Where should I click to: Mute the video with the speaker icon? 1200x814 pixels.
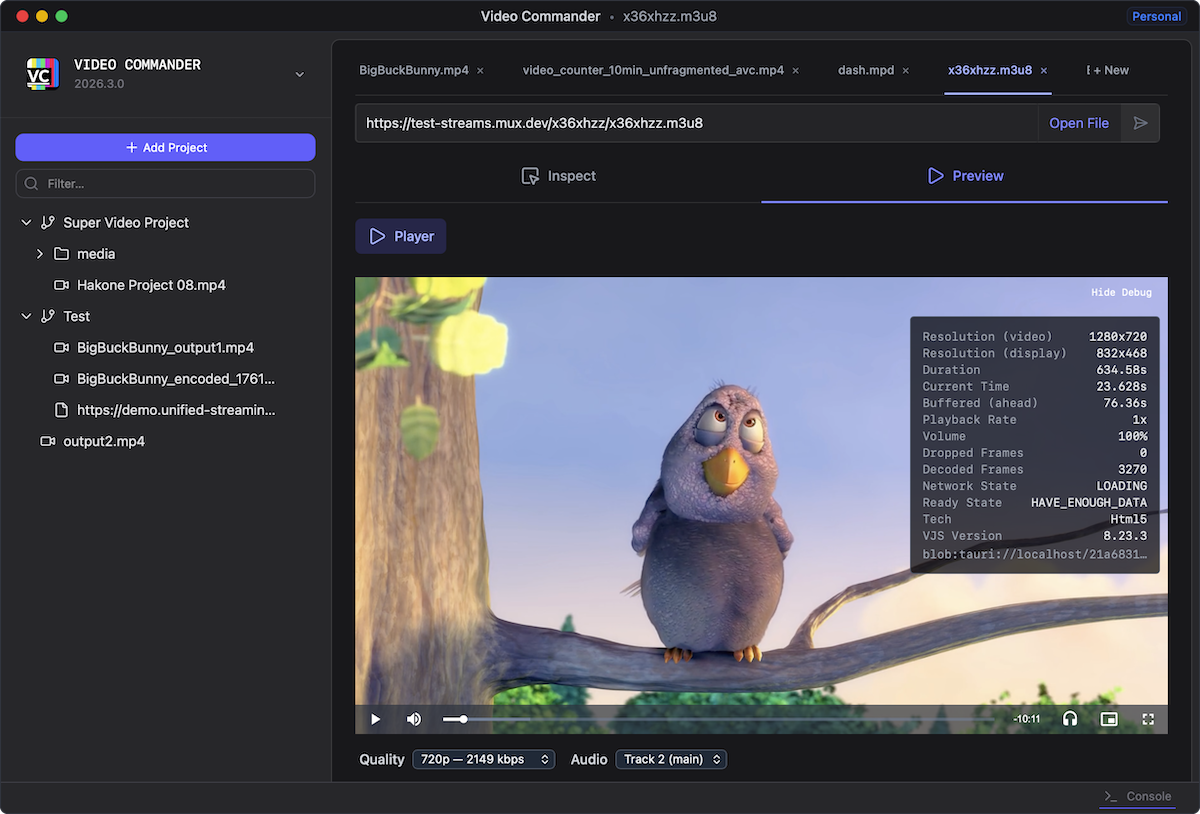[414, 719]
